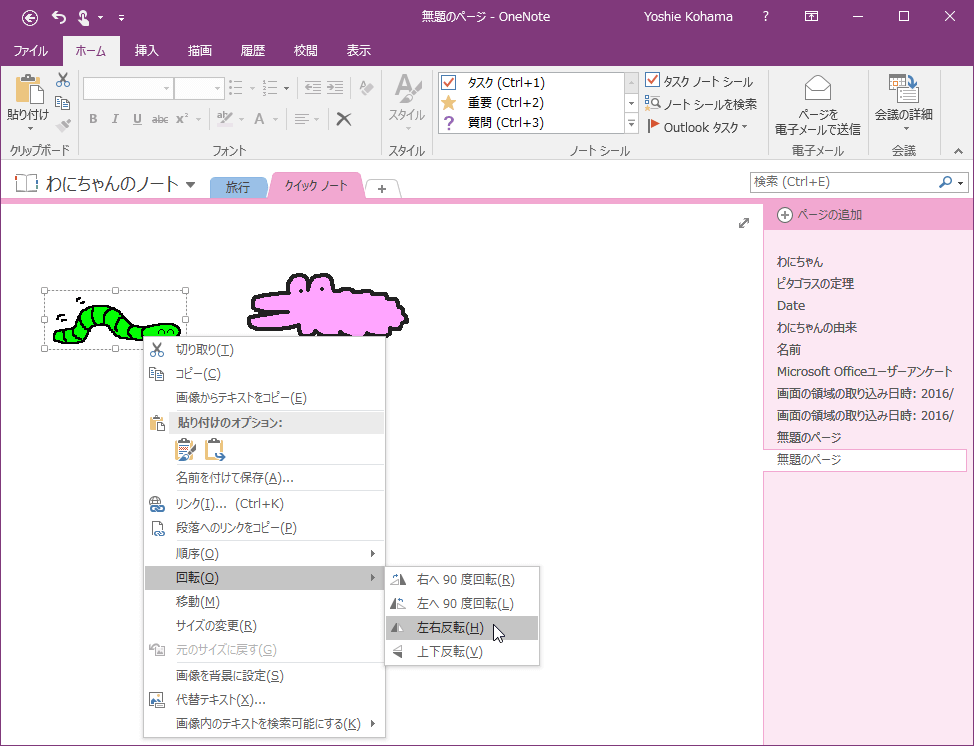Viewport: 974px width, 746px height.
Task: Increase indent icon in ribbon
Action: click(x=335, y=88)
